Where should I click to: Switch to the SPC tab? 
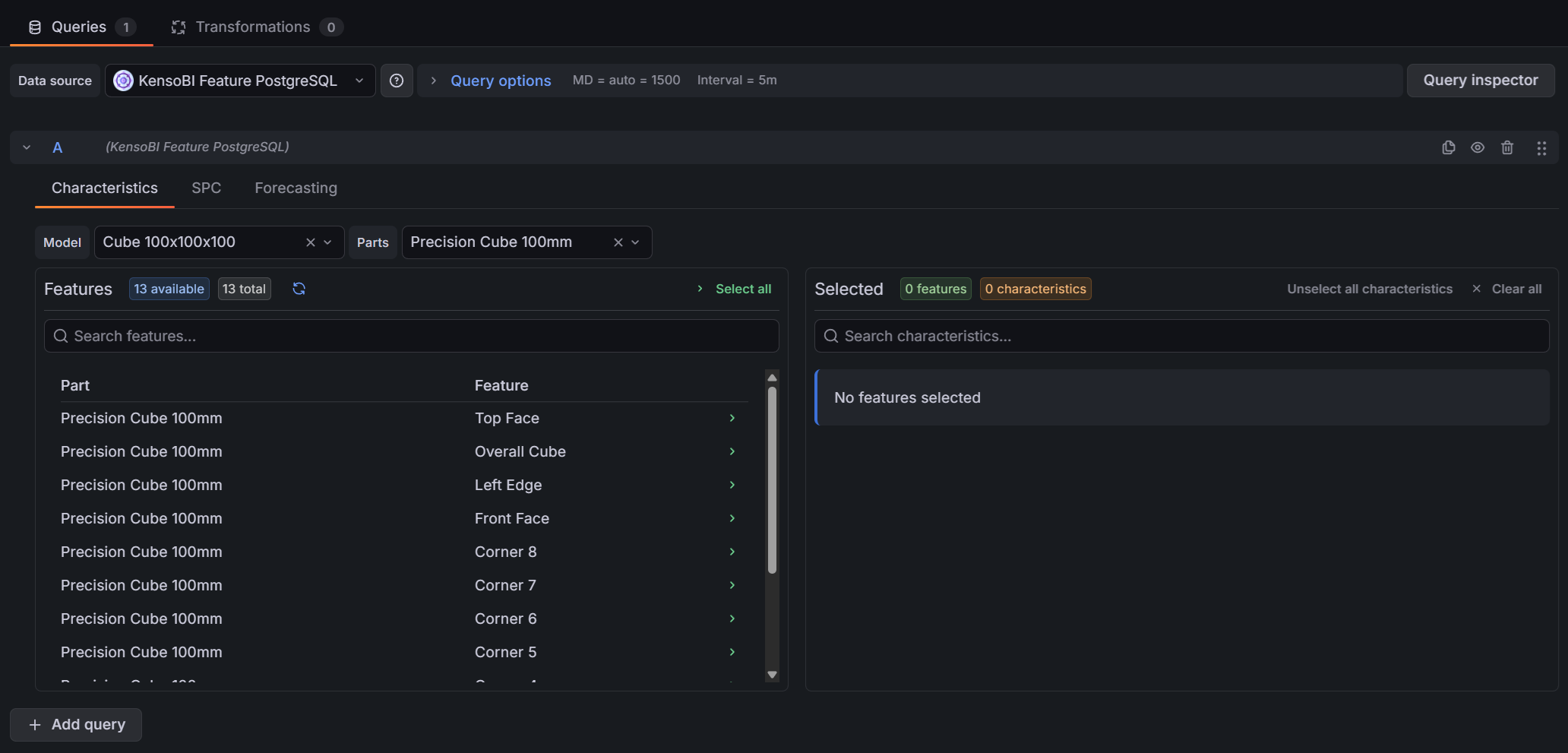[x=206, y=188]
